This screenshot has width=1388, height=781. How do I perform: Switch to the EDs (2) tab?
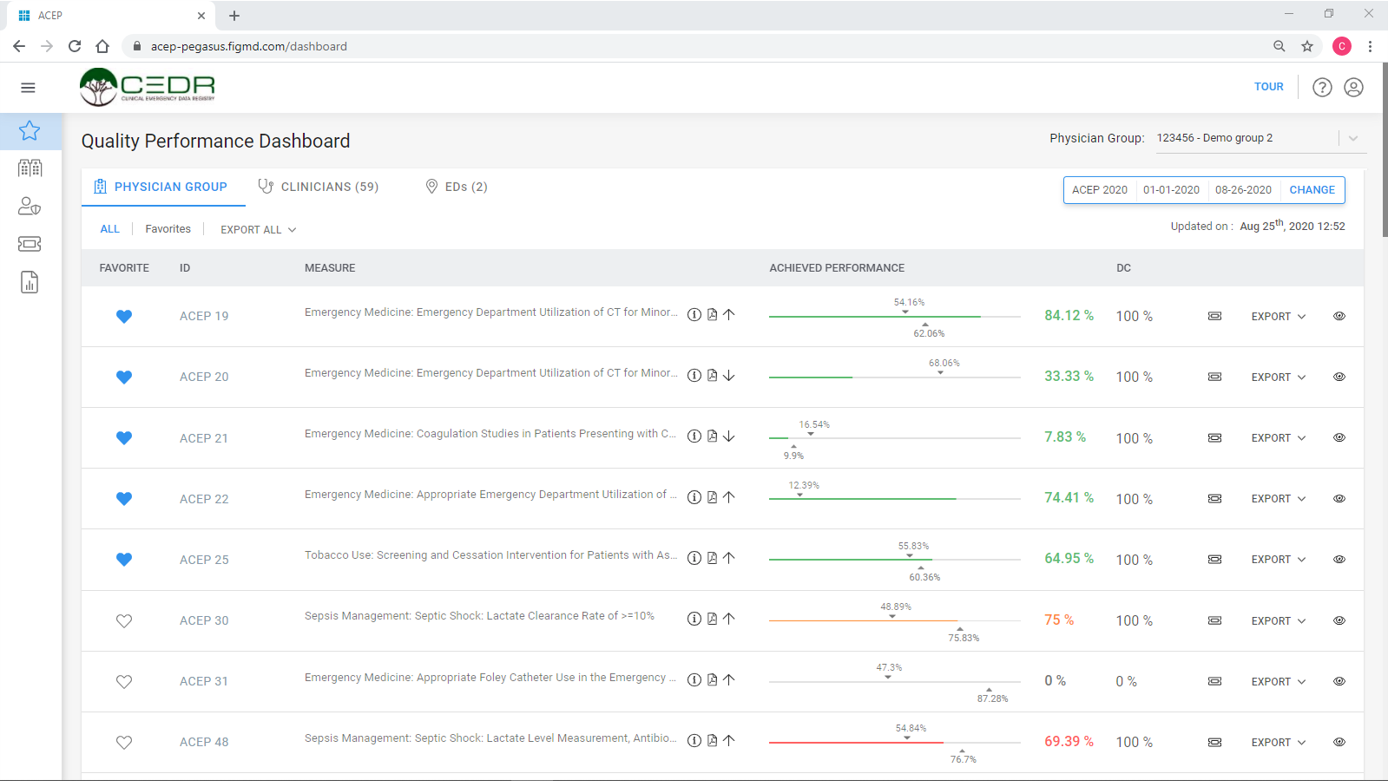(456, 187)
